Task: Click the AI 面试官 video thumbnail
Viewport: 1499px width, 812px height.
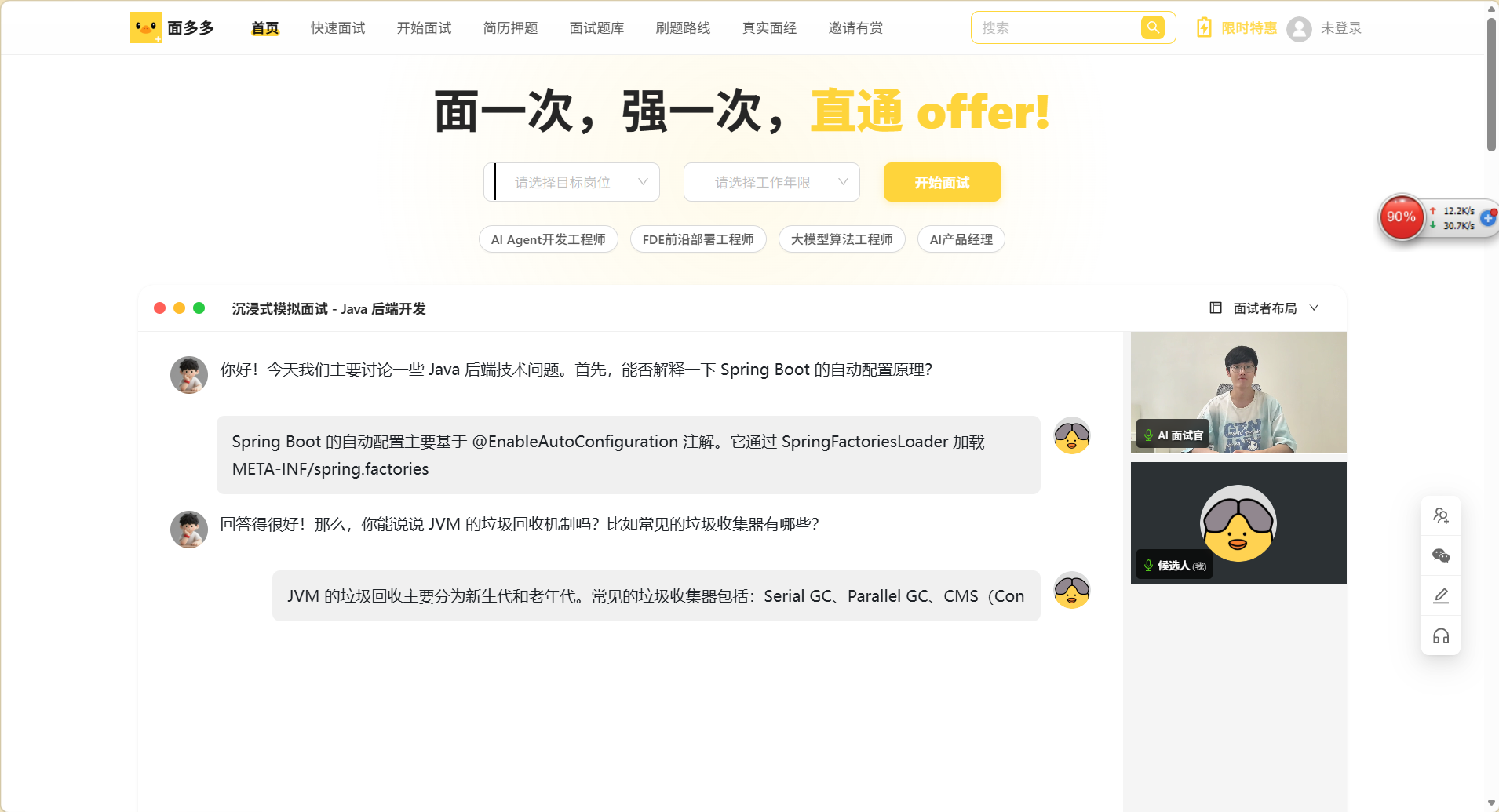Action: click(x=1238, y=392)
